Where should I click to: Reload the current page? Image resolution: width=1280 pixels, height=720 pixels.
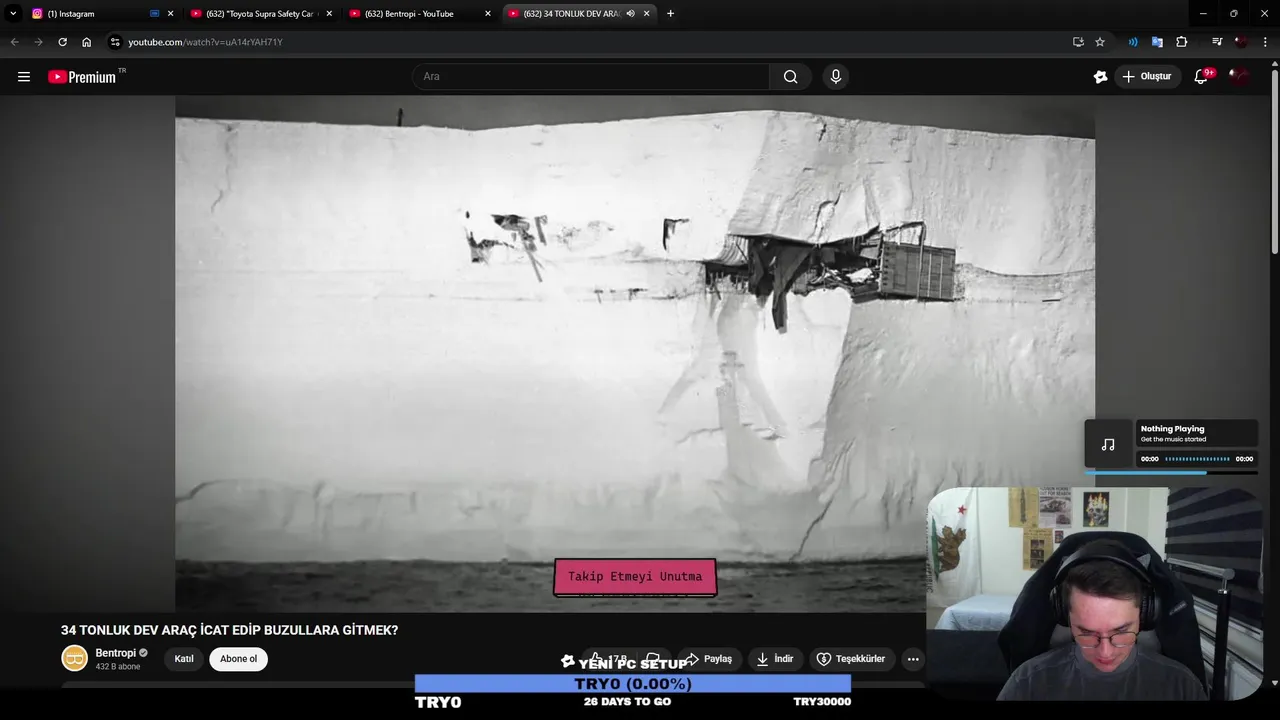pyautogui.click(x=62, y=42)
